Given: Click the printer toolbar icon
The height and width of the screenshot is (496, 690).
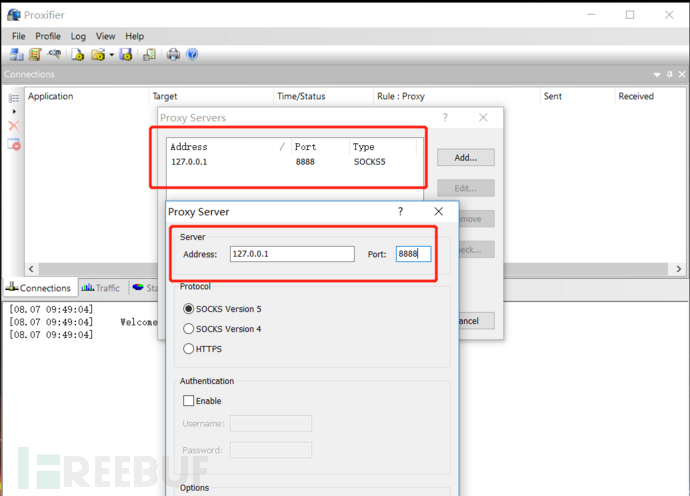Looking at the screenshot, I should pos(173,55).
